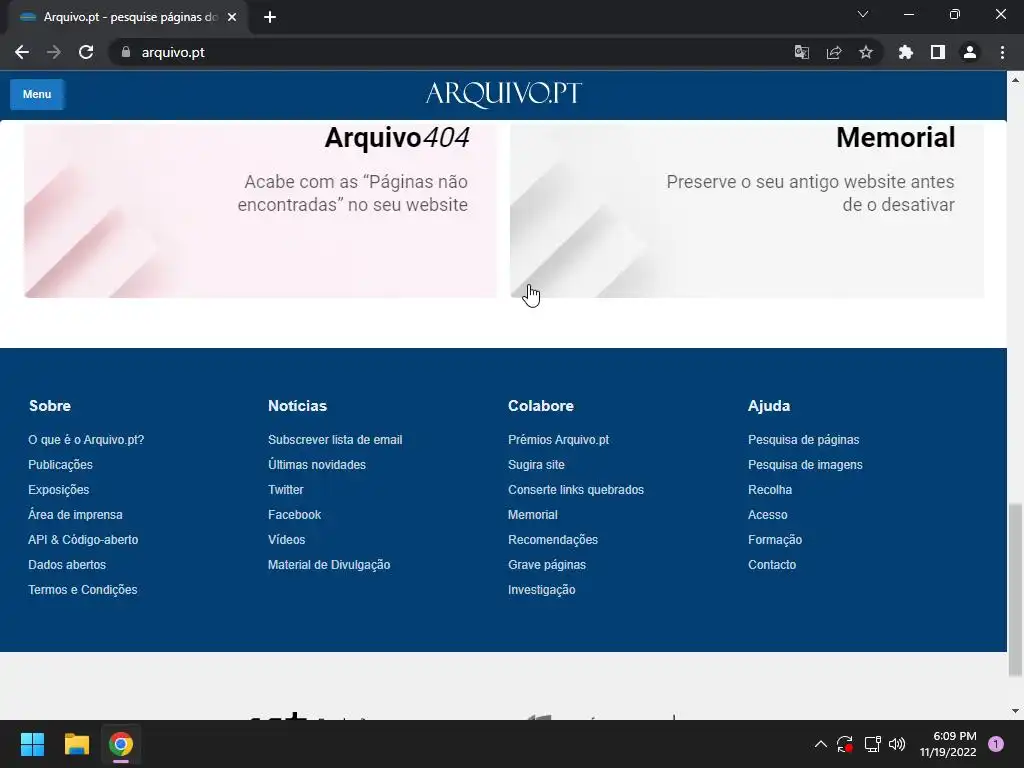Share this page icon in the address bar
Viewport: 1024px width, 768px height.
point(833,52)
